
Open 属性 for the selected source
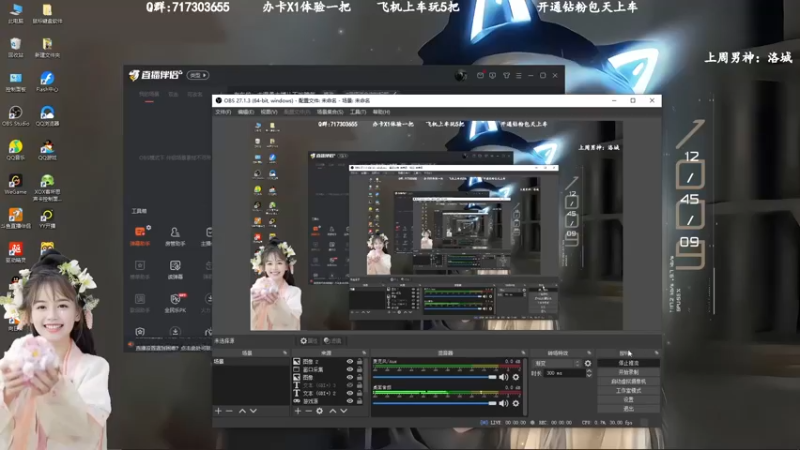tap(309, 341)
